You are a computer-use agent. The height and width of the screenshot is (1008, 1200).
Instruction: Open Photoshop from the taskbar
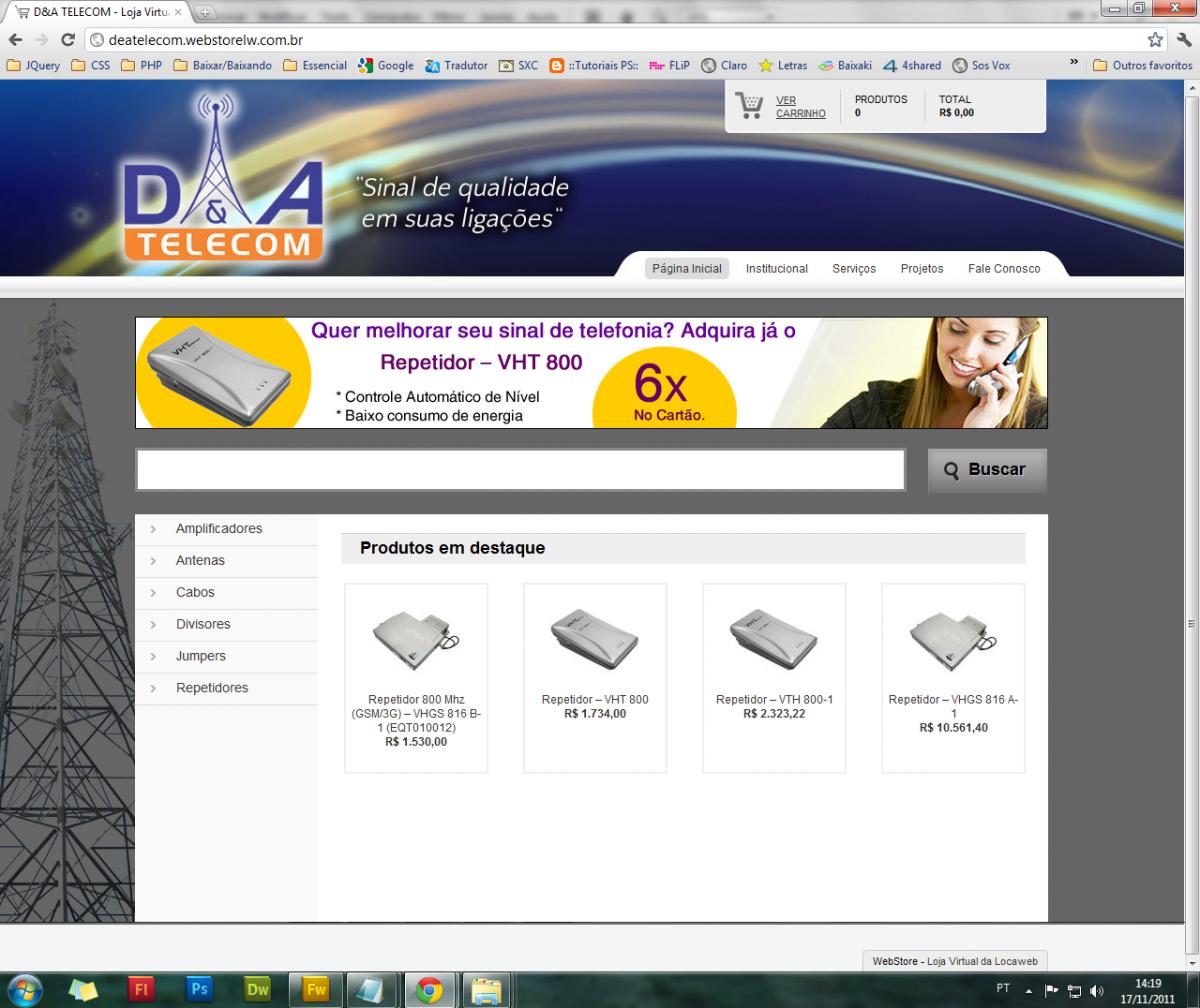pyautogui.click(x=200, y=989)
